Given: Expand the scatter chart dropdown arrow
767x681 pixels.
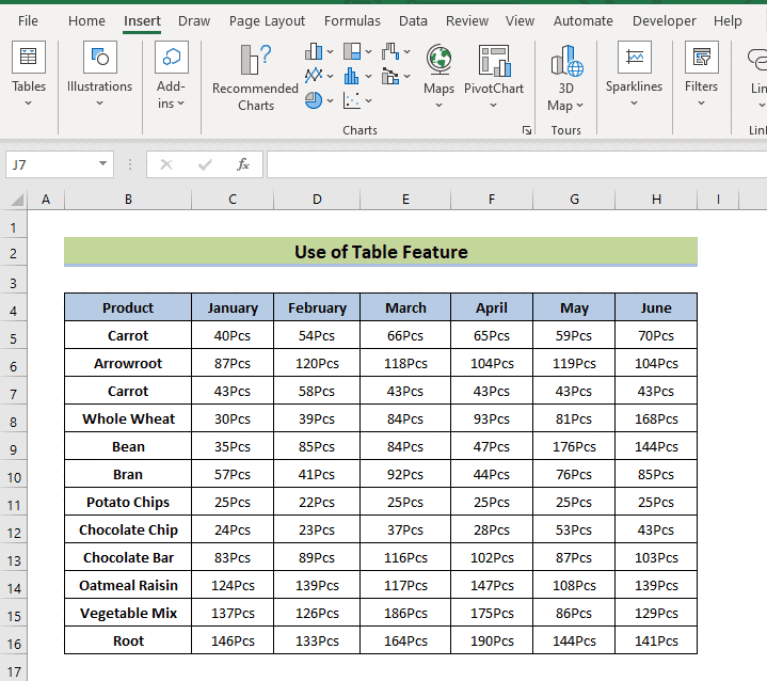Looking at the screenshot, I should 368,101.
